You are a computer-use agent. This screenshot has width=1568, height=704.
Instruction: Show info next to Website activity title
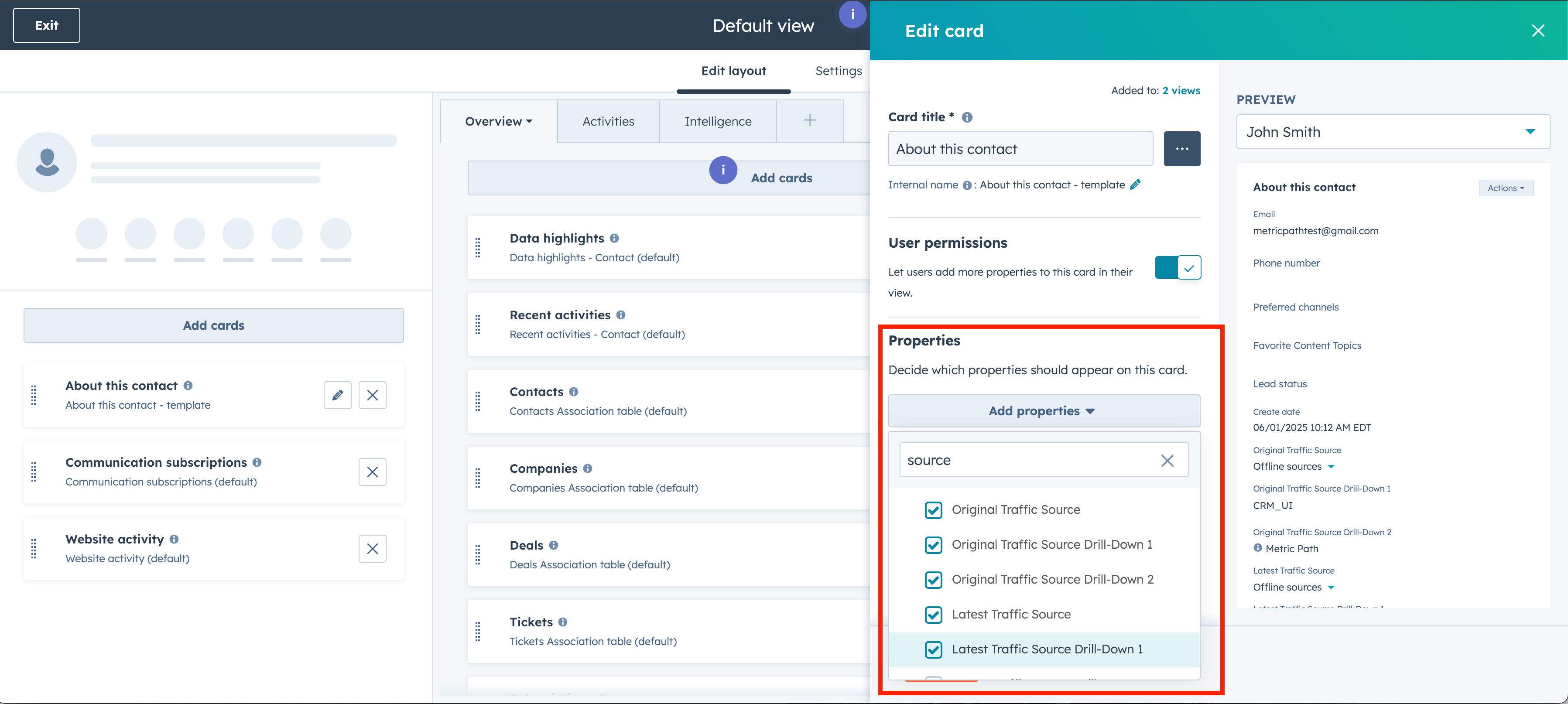174,539
